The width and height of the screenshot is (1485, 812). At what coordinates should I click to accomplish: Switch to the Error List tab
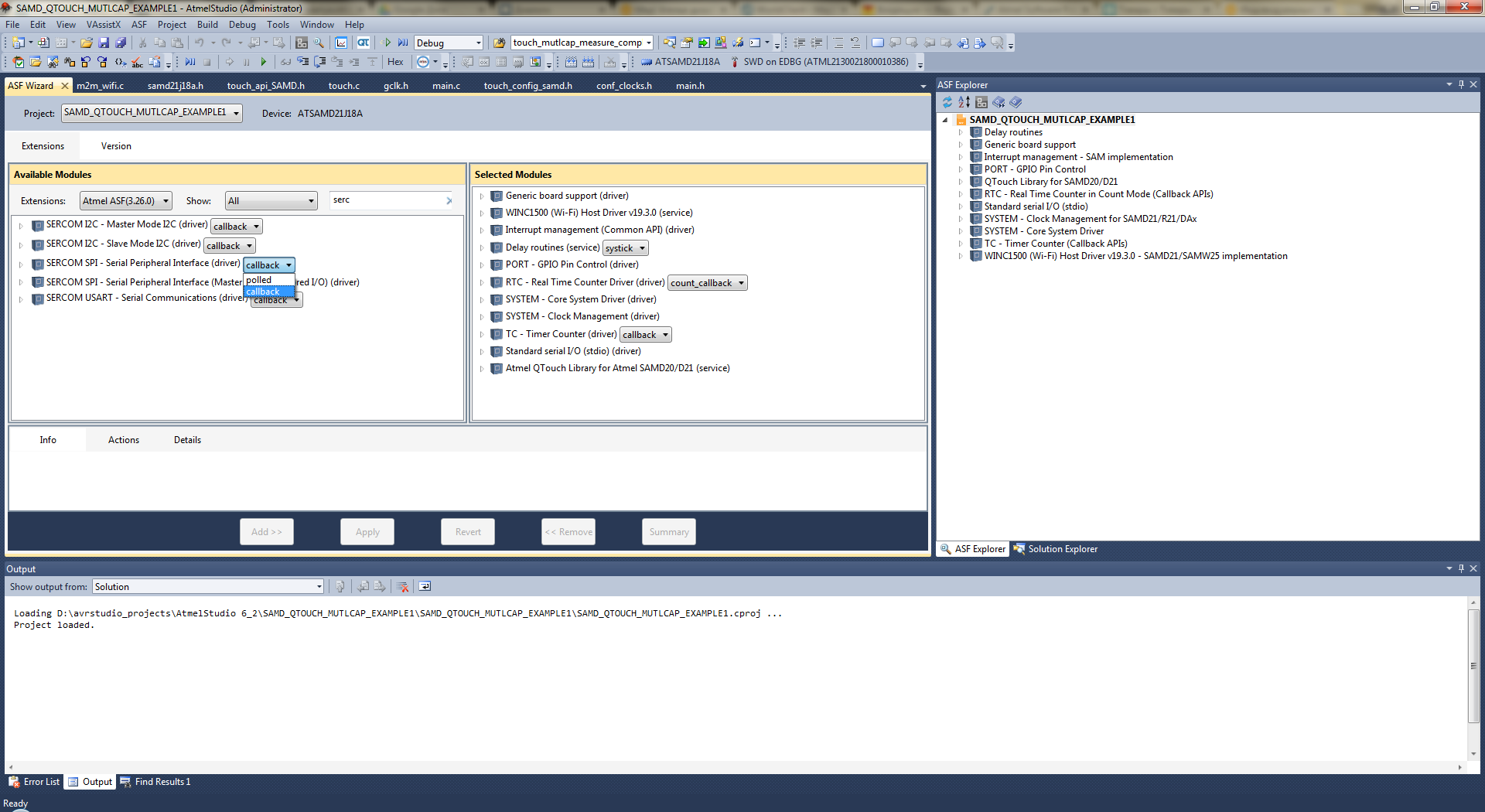point(35,782)
